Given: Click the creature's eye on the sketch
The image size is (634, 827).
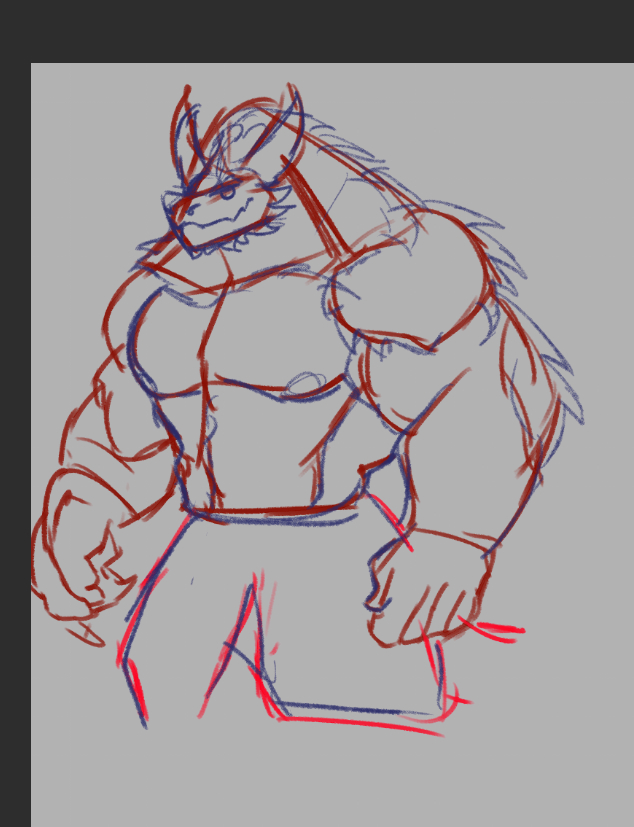Looking at the screenshot, I should click(227, 189).
